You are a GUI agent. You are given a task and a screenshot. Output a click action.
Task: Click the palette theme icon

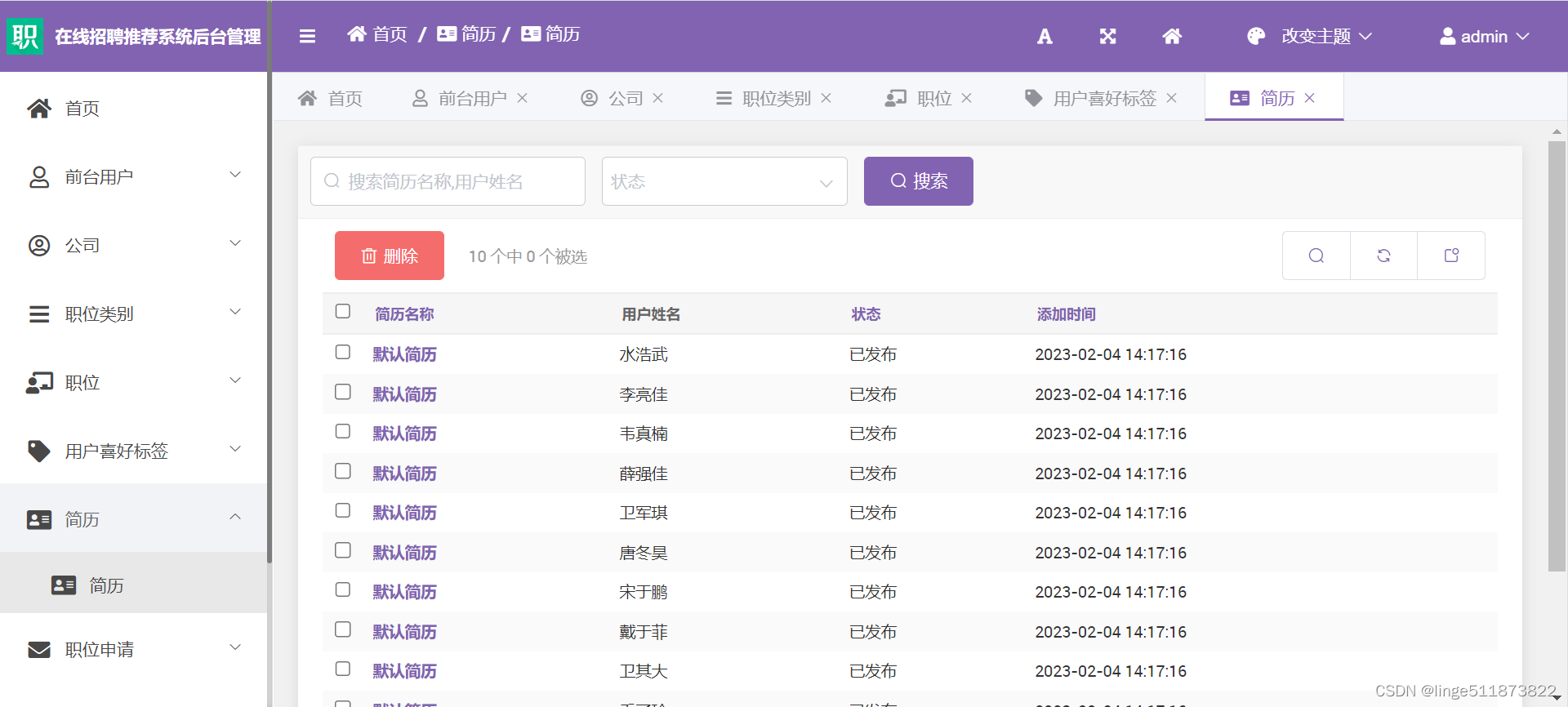1256,36
